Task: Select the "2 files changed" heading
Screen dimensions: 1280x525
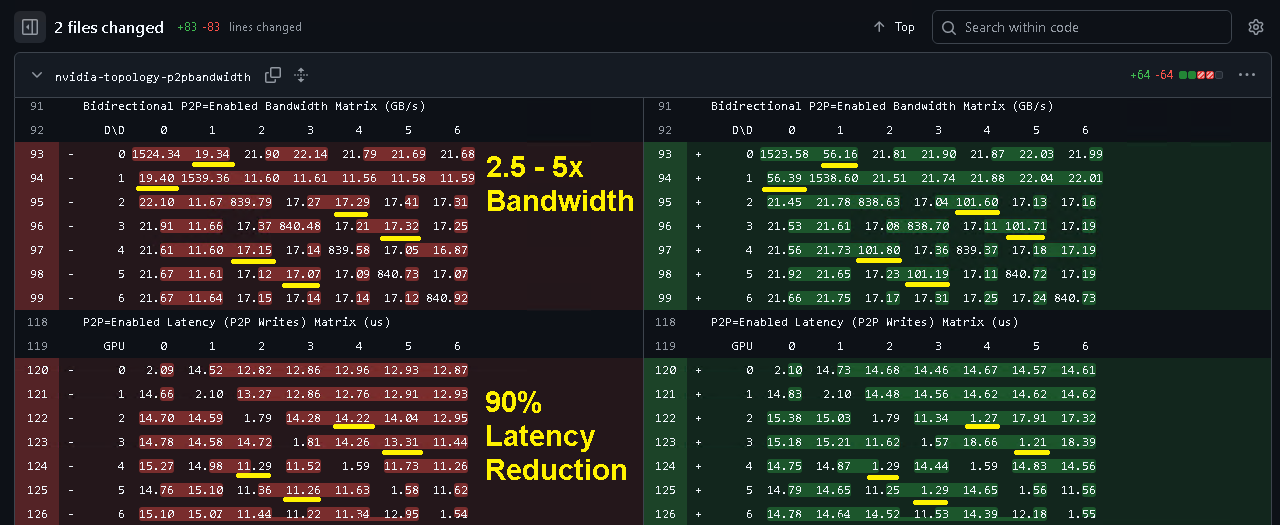Action: click(109, 27)
